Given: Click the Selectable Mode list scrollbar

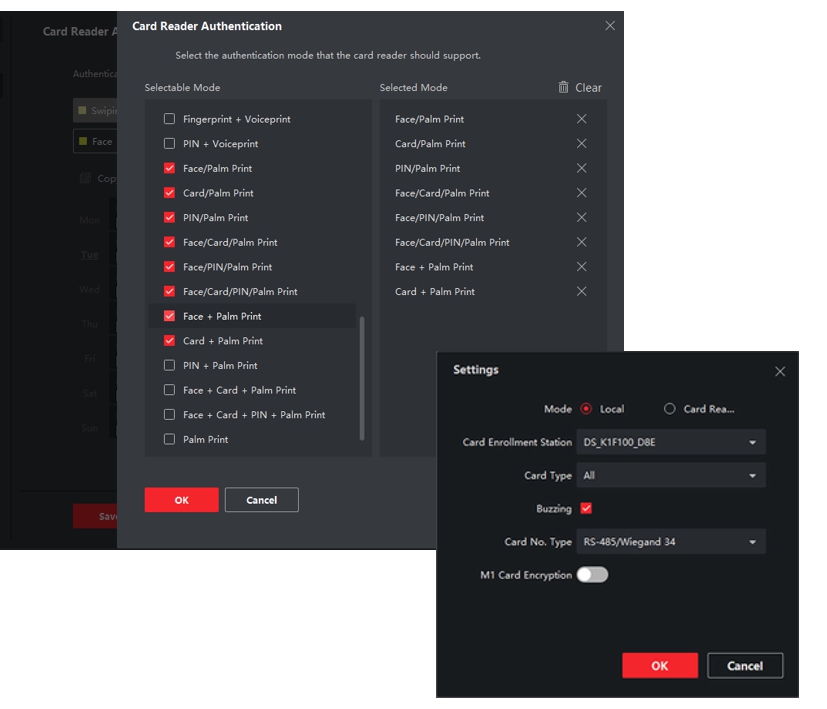Looking at the screenshot, I should click(x=362, y=378).
